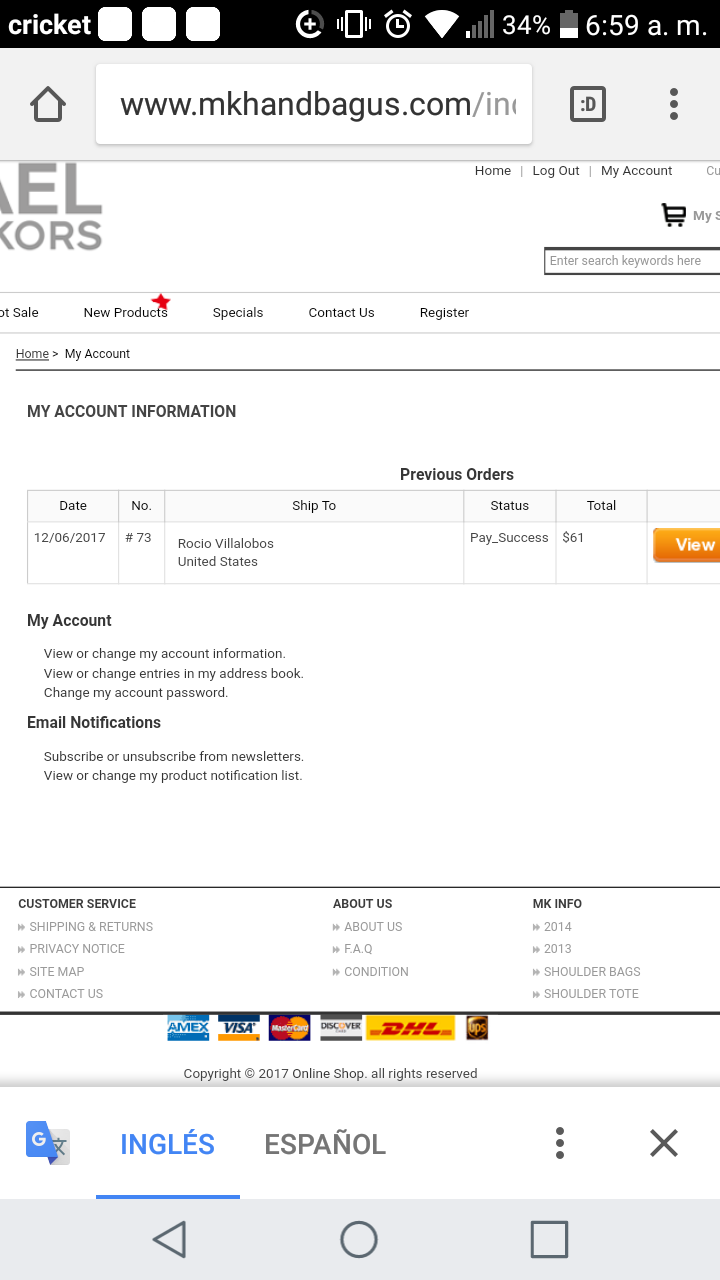Tap the MasterCard payment logo
The image size is (720, 1280).
290,1028
